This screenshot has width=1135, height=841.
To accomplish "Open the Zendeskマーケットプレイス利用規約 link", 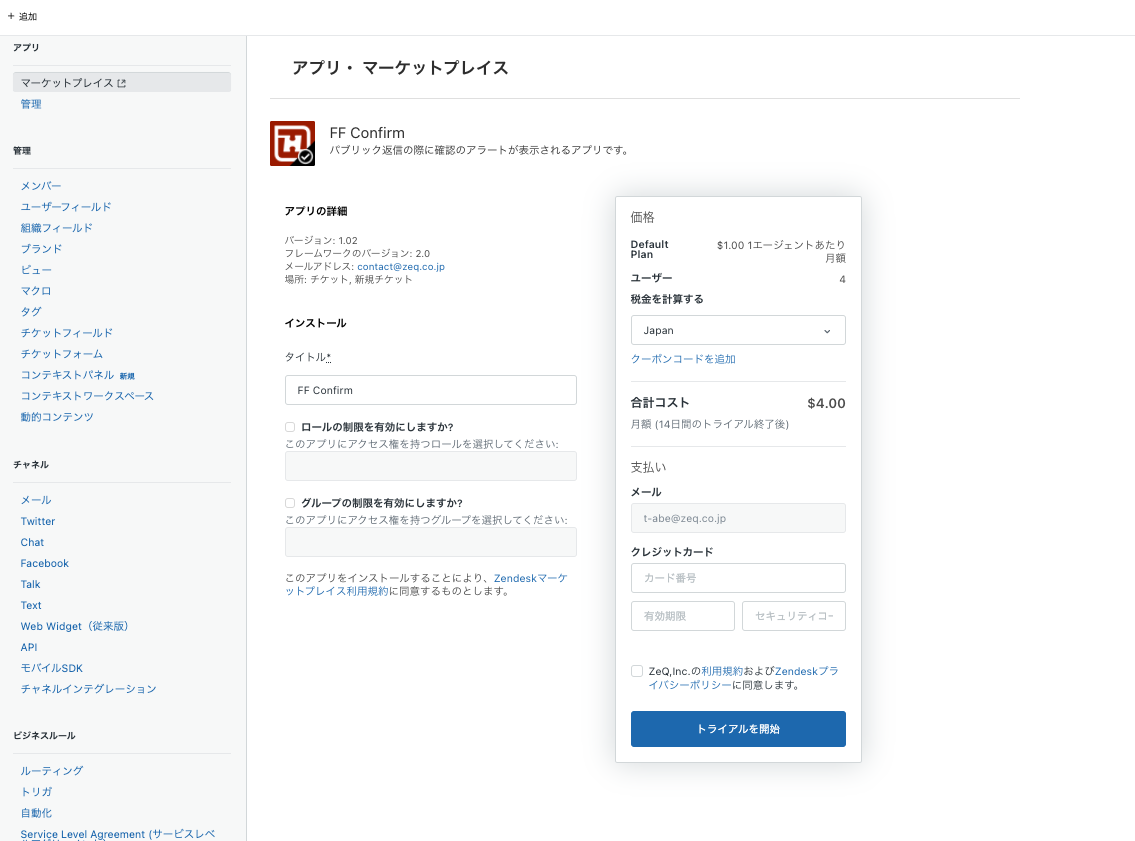I will (426, 585).
